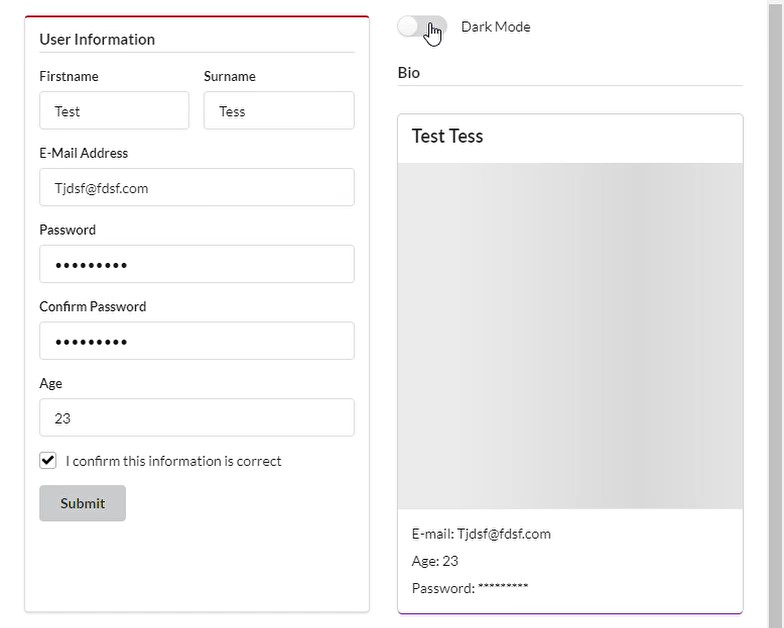Click the Age field showing 23

click(196, 418)
